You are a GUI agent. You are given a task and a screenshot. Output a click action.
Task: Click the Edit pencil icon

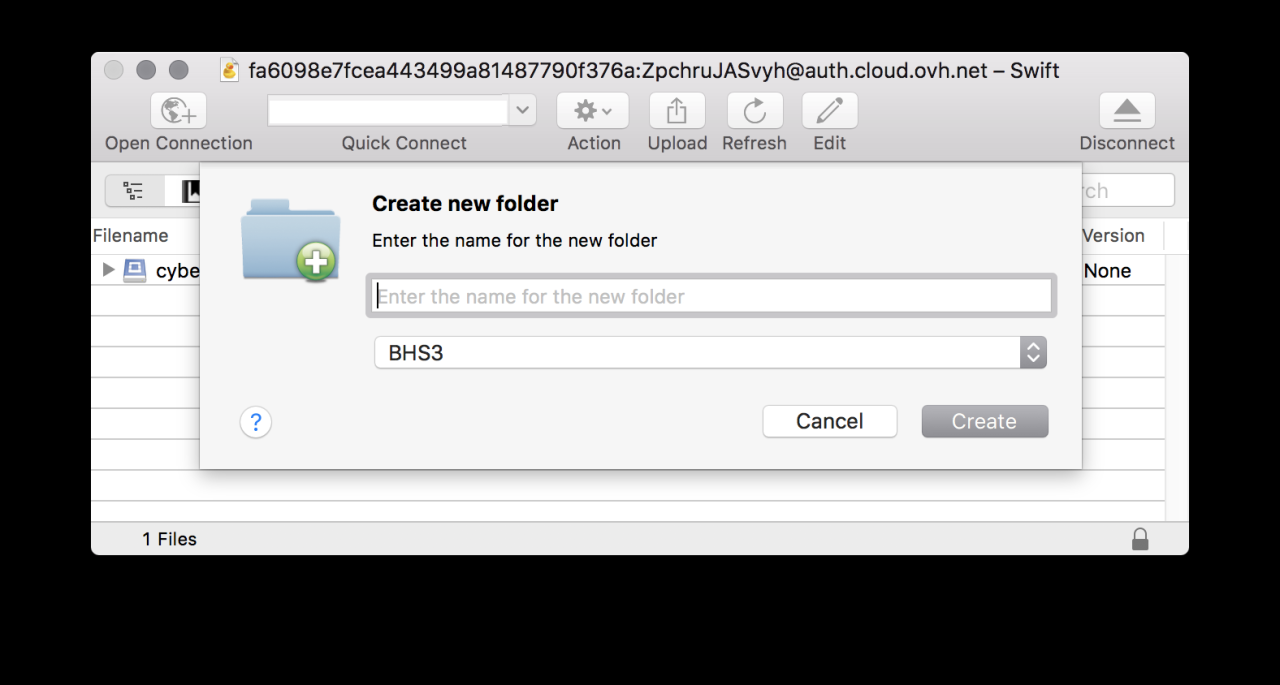click(x=829, y=111)
